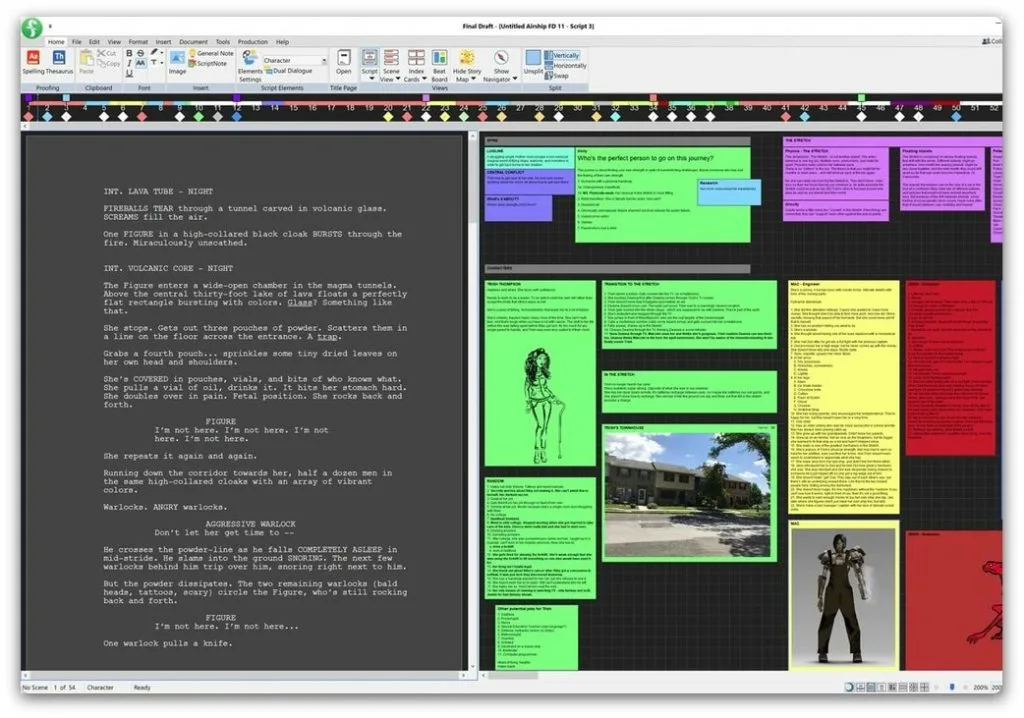Open the Title Page
1024x718 pixels.
click(x=344, y=62)
